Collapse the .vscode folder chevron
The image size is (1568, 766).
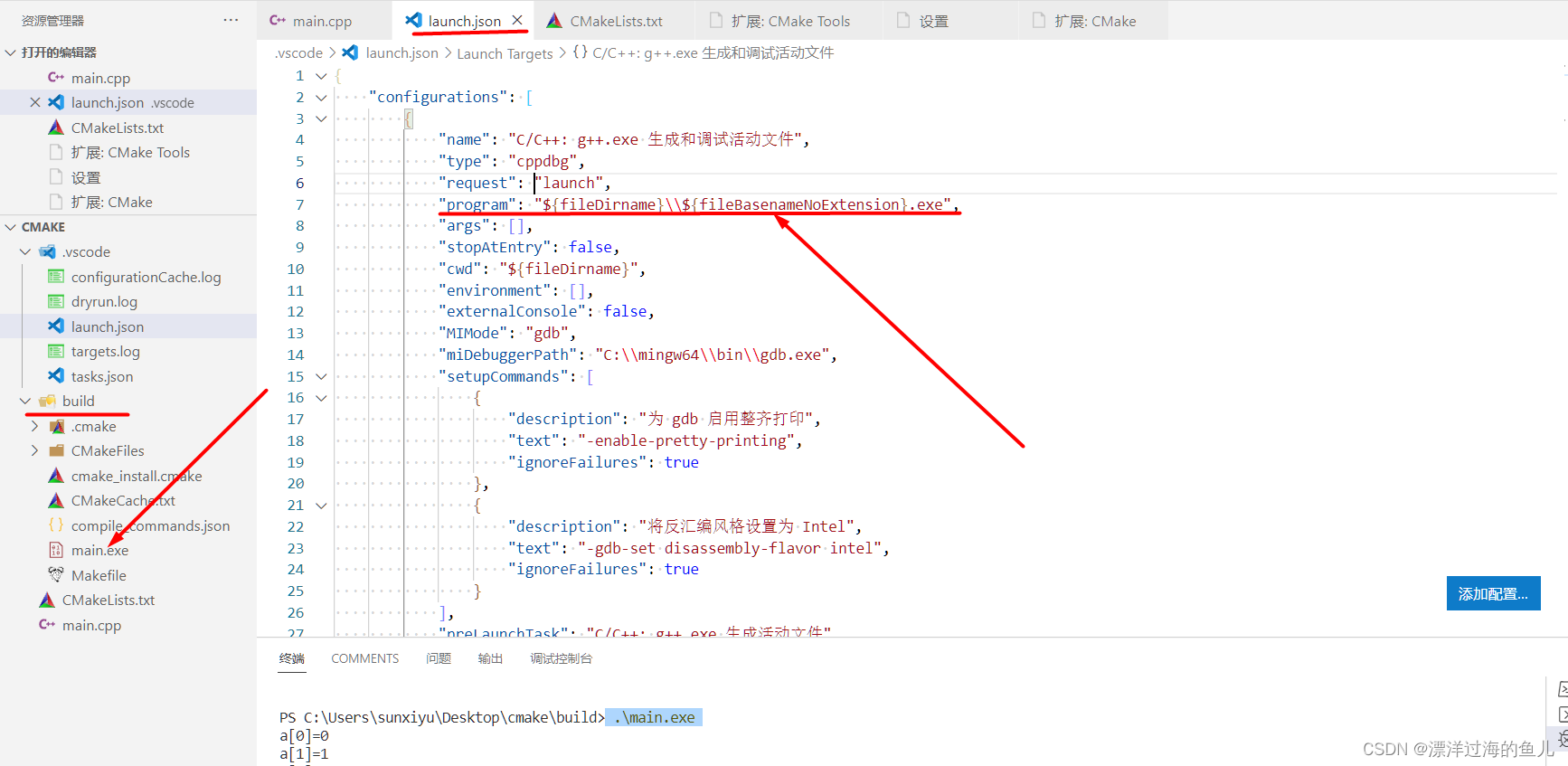[25, 251]
